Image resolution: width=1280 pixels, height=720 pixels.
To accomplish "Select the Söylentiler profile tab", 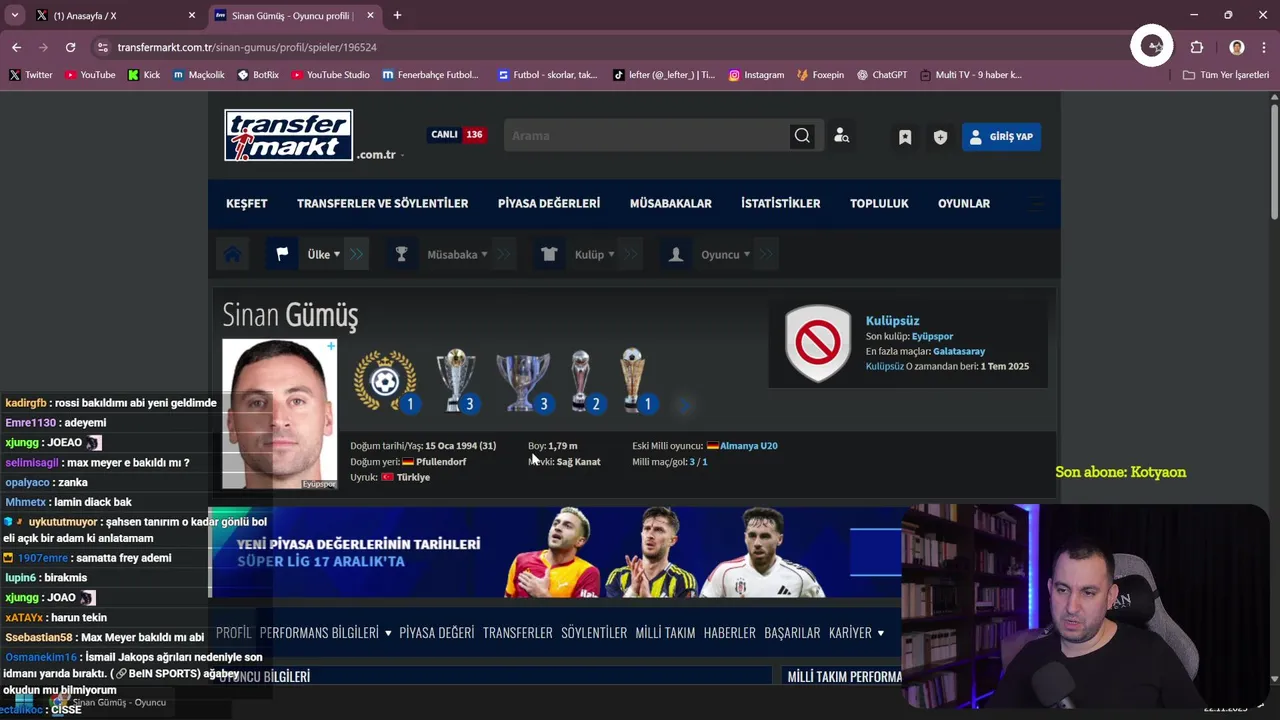I will tap(594, 633).
